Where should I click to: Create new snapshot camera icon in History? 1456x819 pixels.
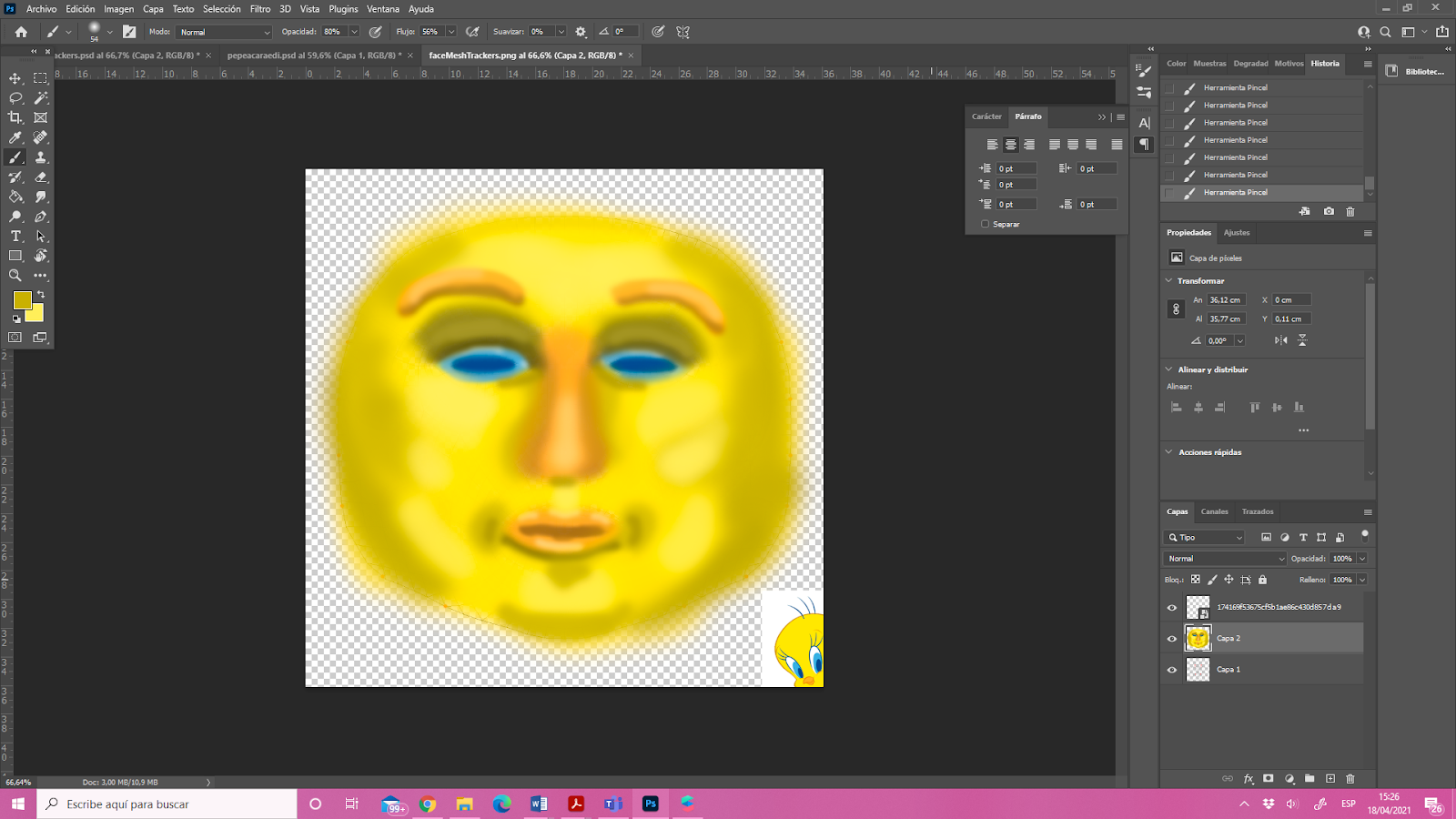[1329, 211]
